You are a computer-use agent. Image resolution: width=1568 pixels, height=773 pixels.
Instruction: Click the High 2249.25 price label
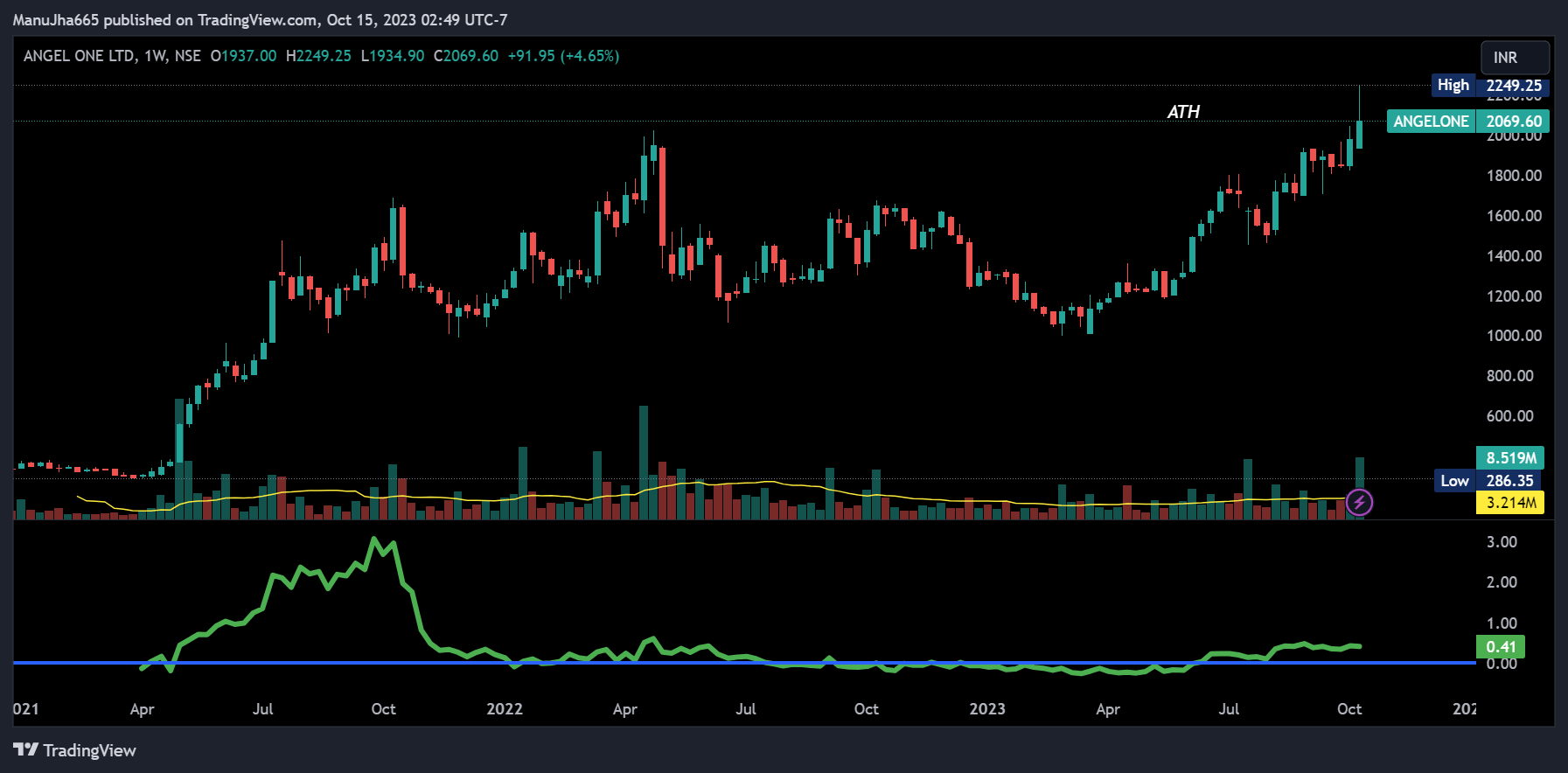click(1490, 86)
